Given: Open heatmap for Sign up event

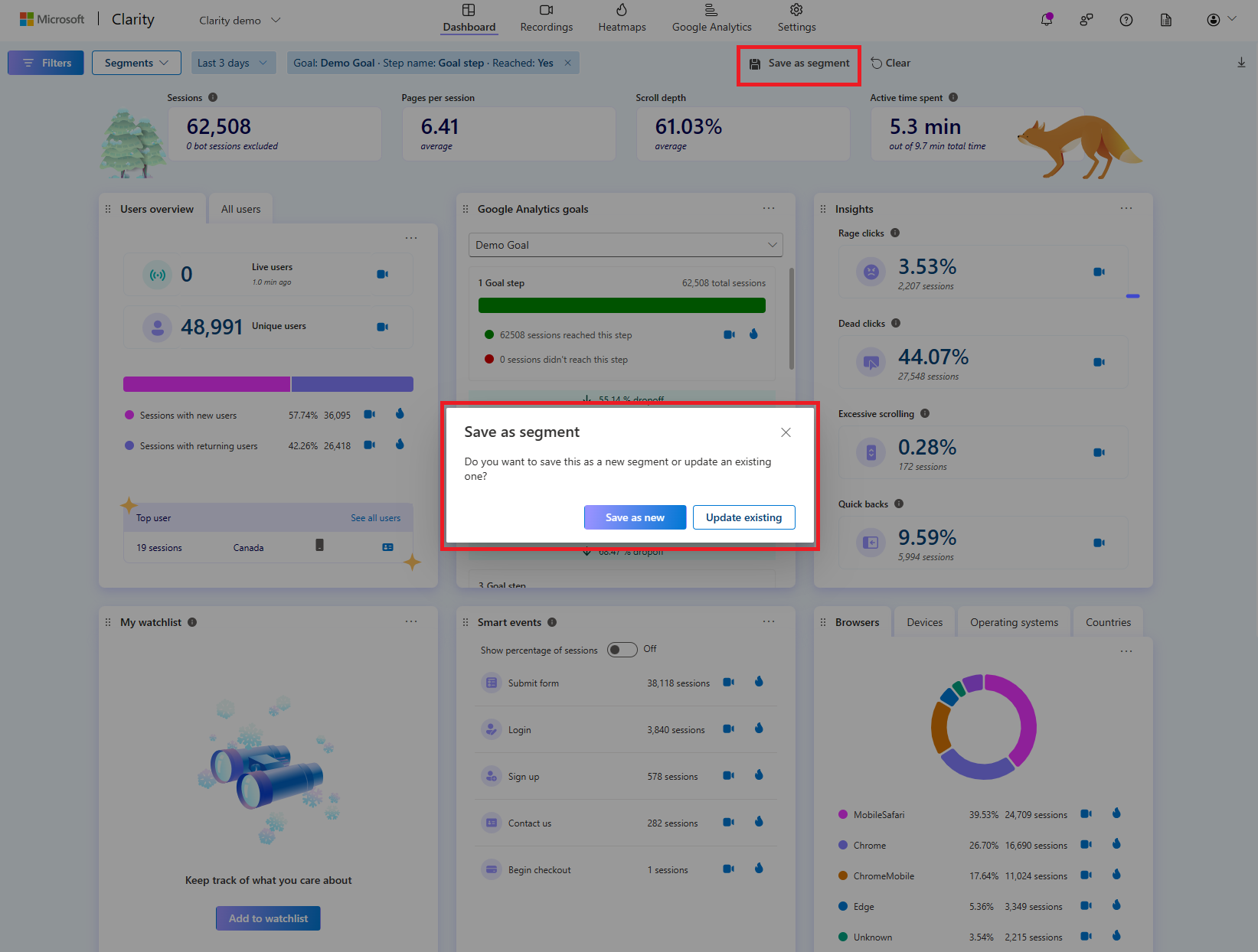Looking at the screenshot, I should (759, 775).
